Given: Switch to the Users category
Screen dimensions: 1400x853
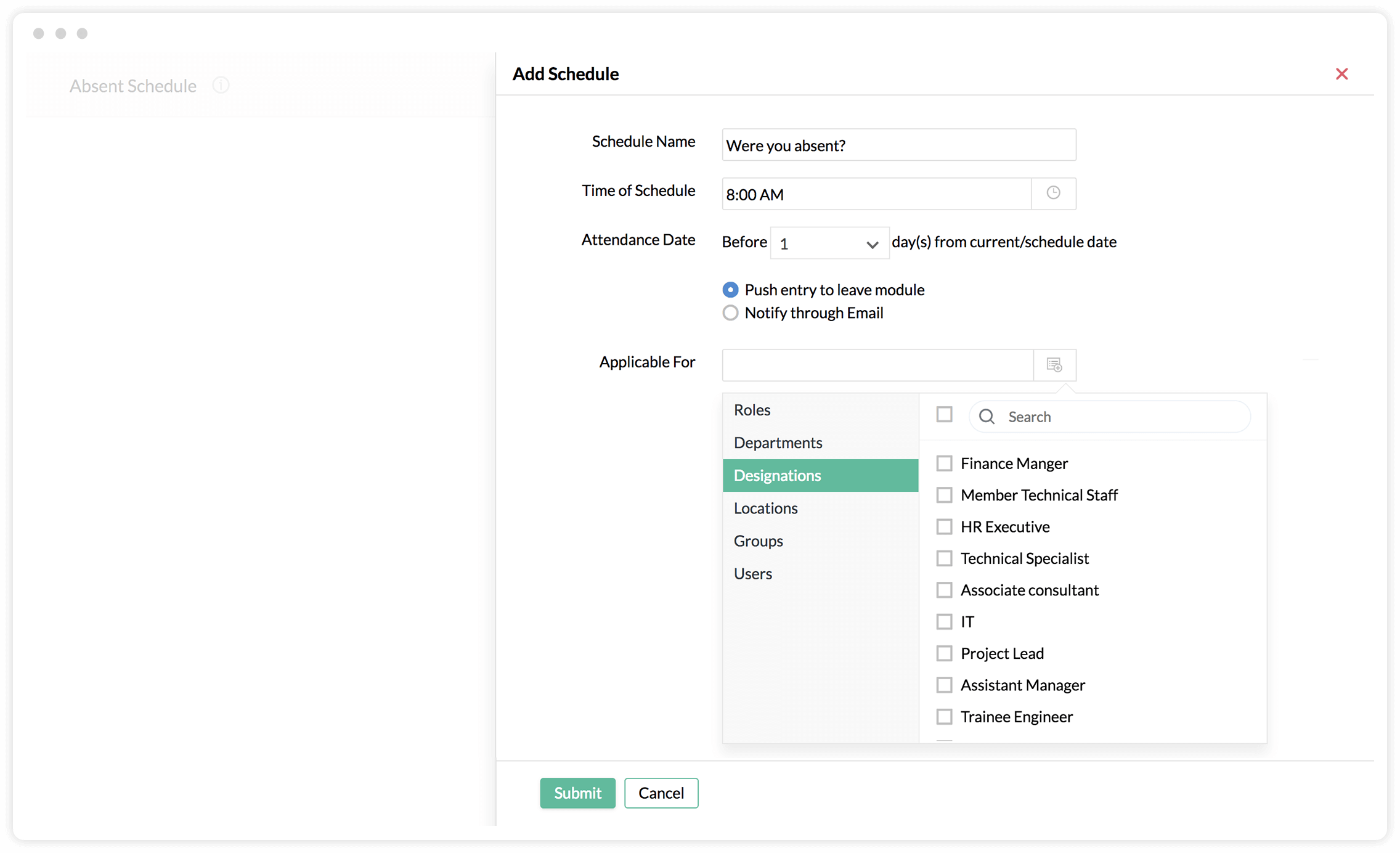Looking at the screenshot, I should 820,573.
